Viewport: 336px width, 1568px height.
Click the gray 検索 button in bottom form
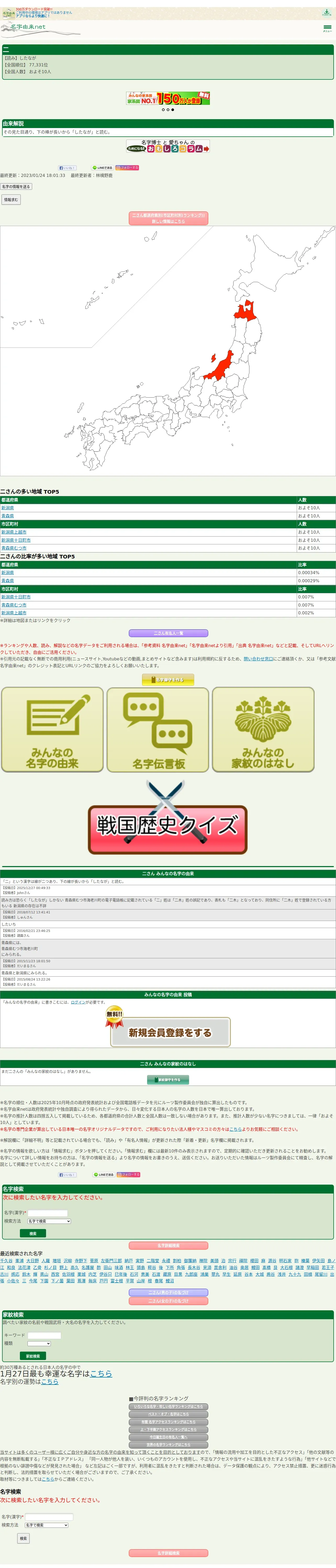23,1538
